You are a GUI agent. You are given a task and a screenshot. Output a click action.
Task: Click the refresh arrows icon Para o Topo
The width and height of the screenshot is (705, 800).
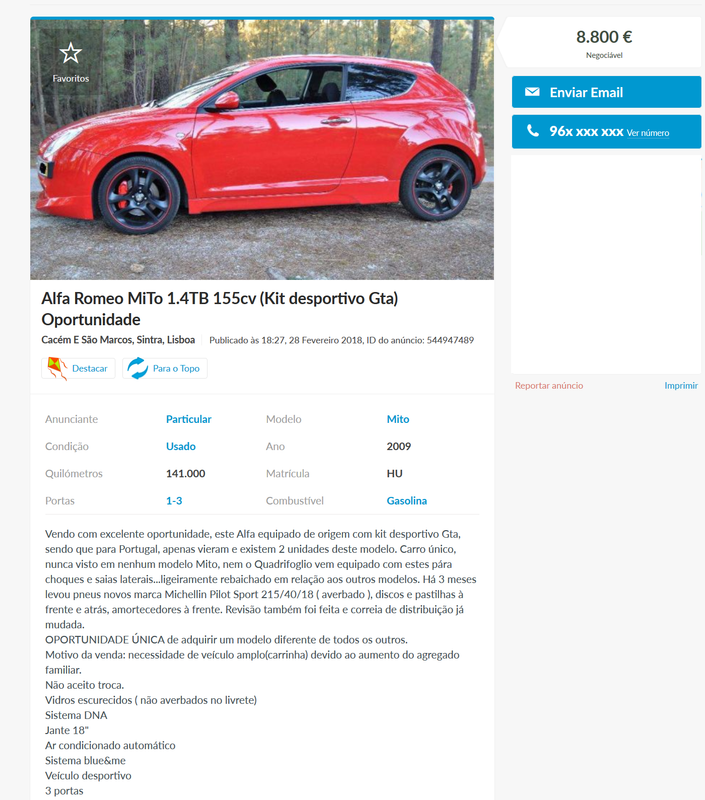(x=137, y=368)
